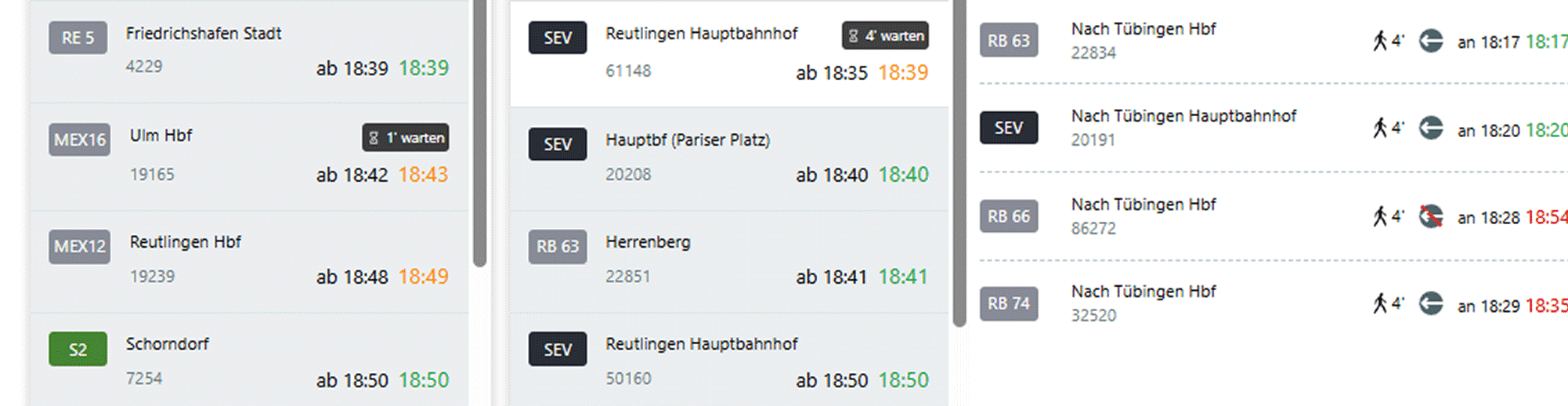Click walking-time icon in SEV 20191 row
Image resolution: width=1568 pixels, height=406 pixels.
point(1380,128)
